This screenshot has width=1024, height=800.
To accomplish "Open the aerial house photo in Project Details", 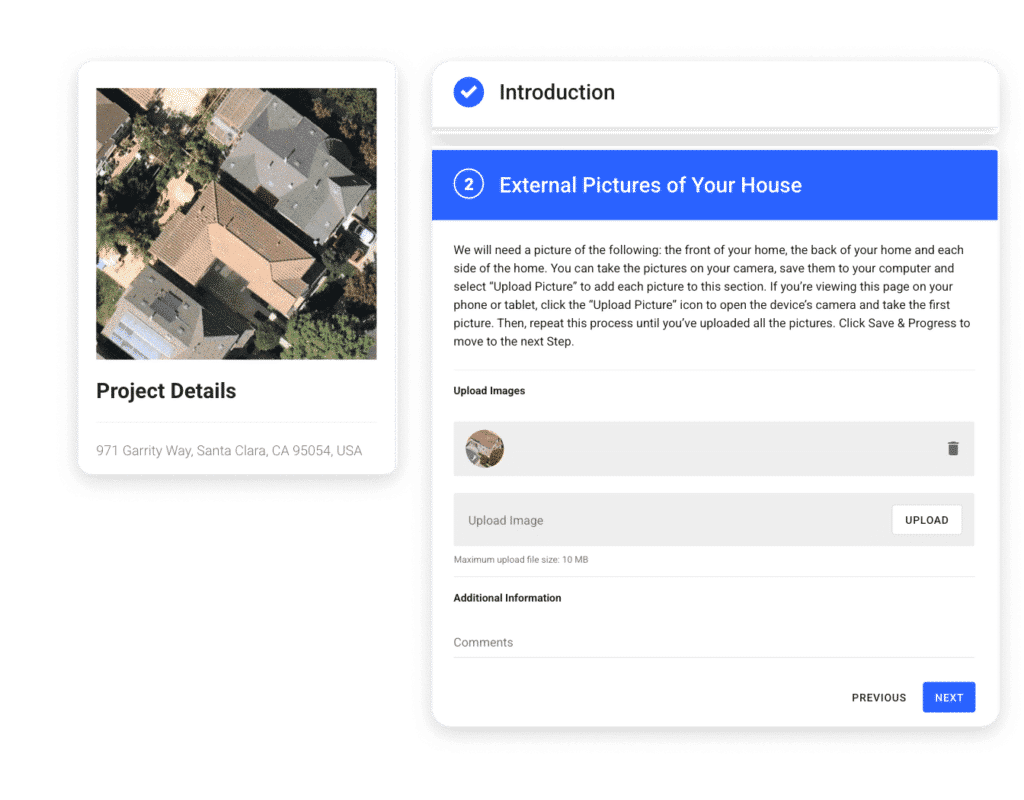I will tap(236, 223).
